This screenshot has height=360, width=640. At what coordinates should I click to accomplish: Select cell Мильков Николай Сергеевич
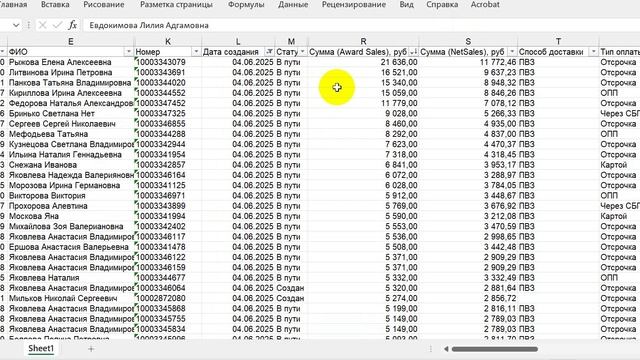71,298
